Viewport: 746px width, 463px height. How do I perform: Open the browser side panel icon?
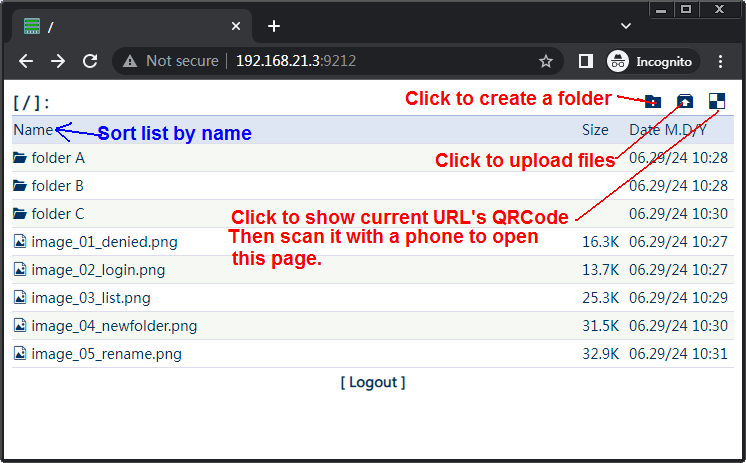[586, 61]
